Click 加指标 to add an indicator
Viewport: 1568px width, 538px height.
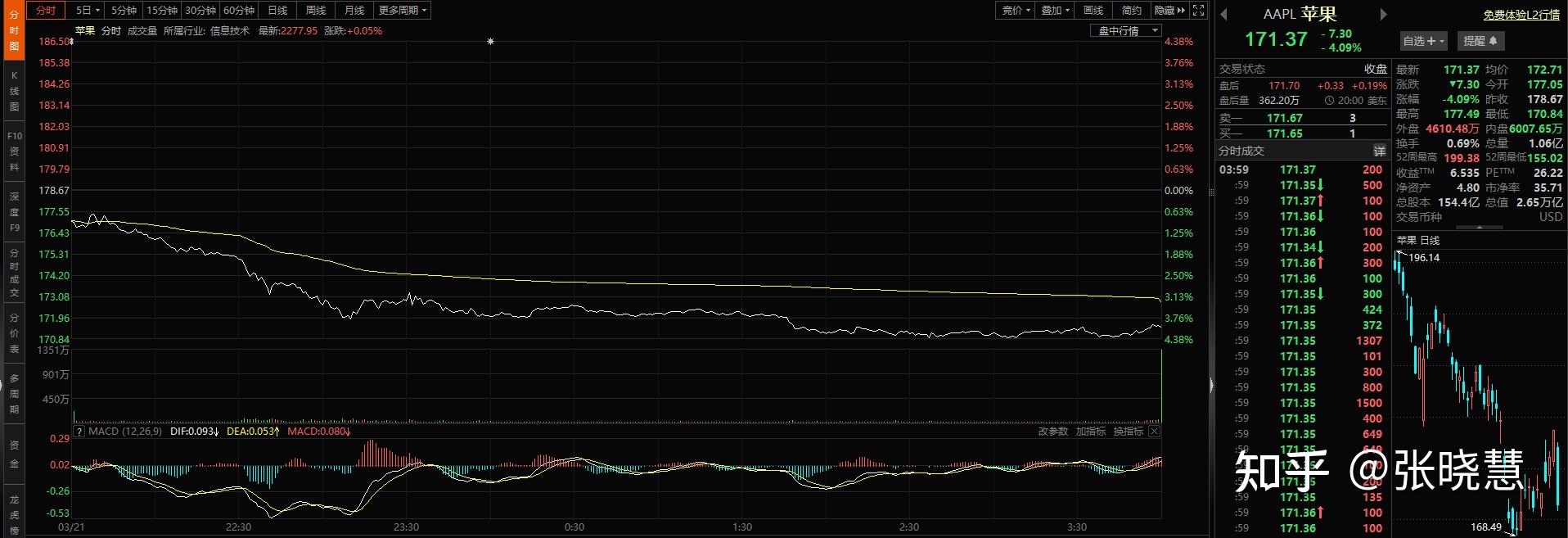(1091, 432)
